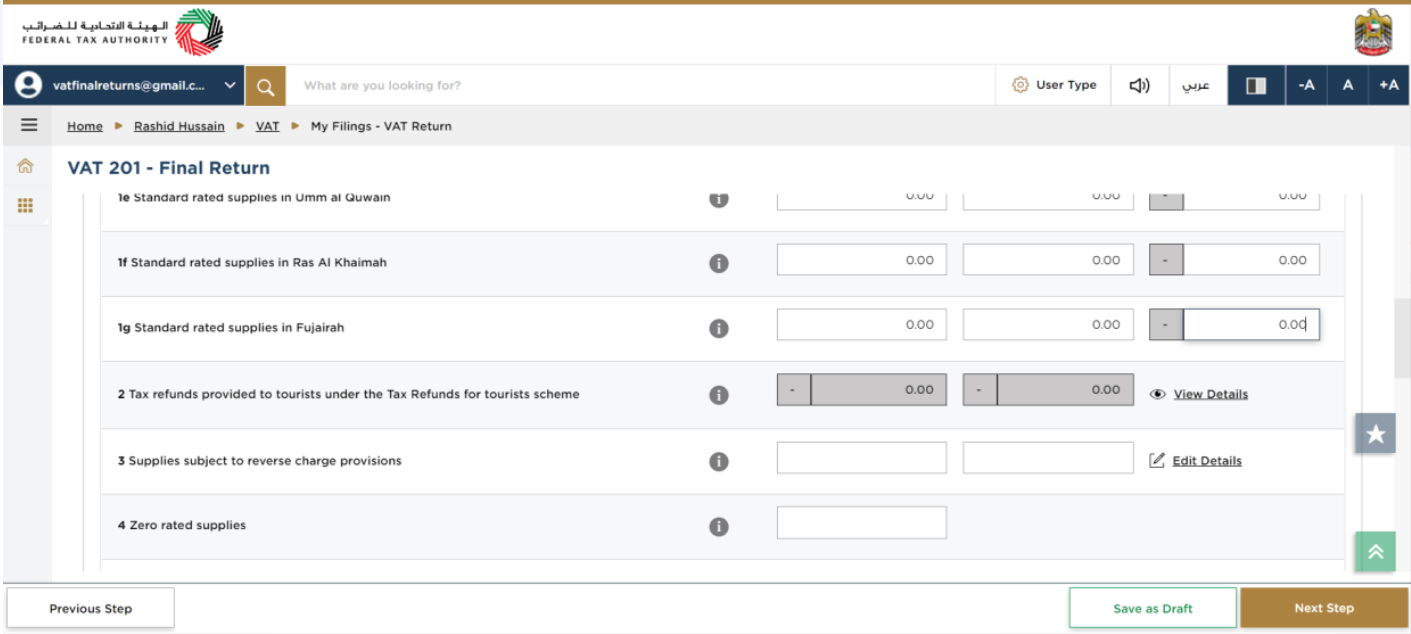Open Edit Details for reverse charge supplies

[x=1196, y=460]
